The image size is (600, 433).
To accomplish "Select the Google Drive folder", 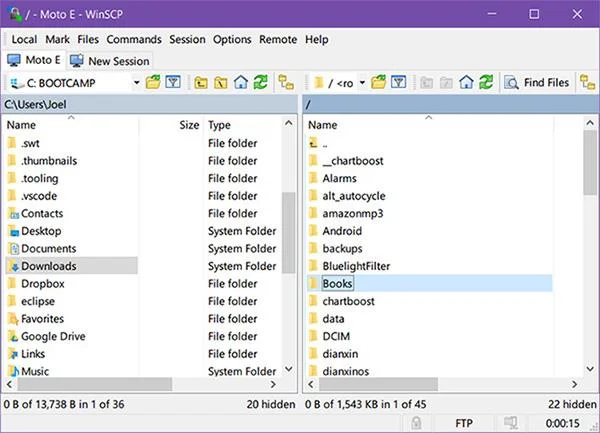I will point(53,337).
